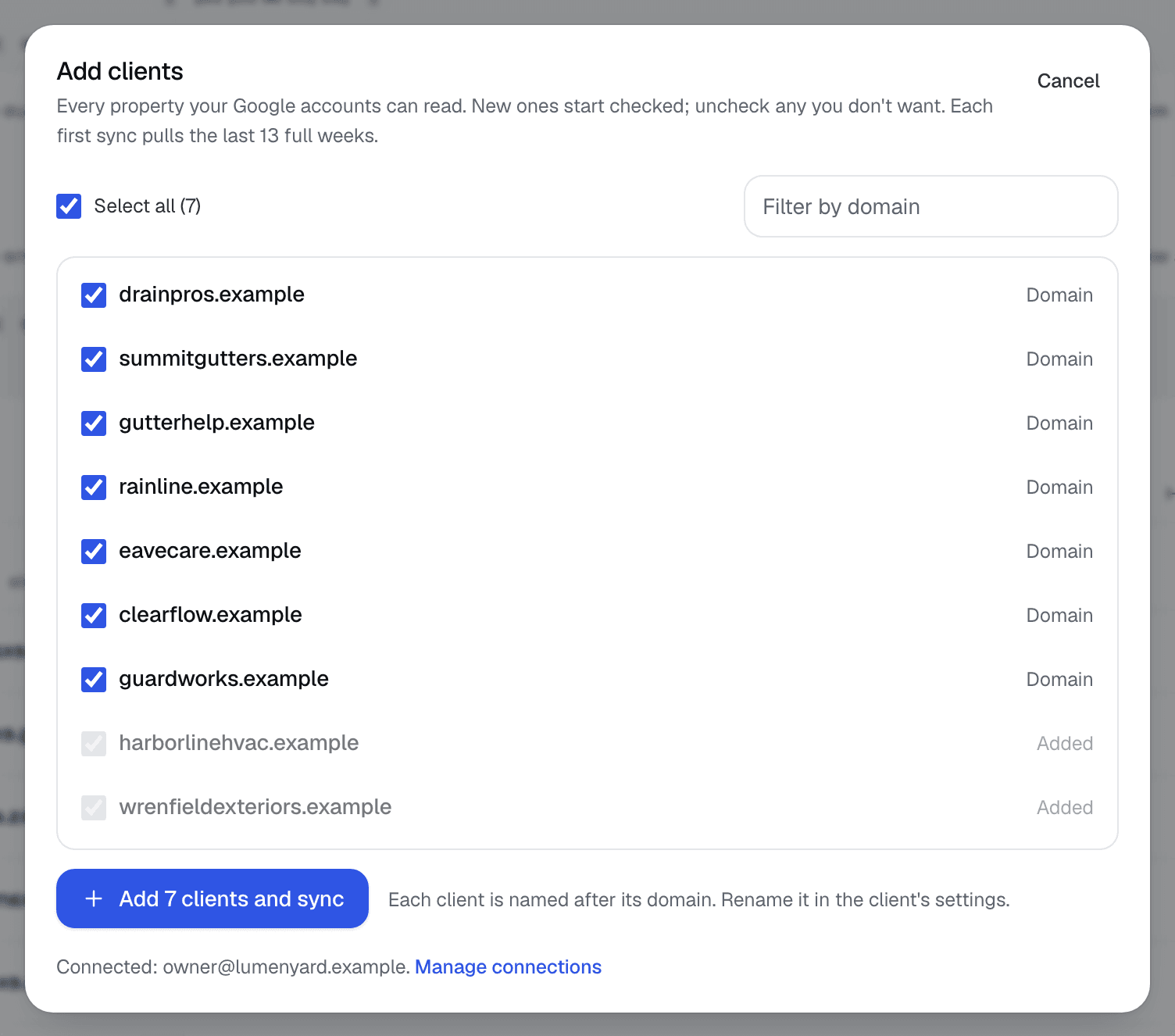Click the clearflow.example domain name
The height and width of the screenshot is (1036, 1175).
(x=210, y=615)
